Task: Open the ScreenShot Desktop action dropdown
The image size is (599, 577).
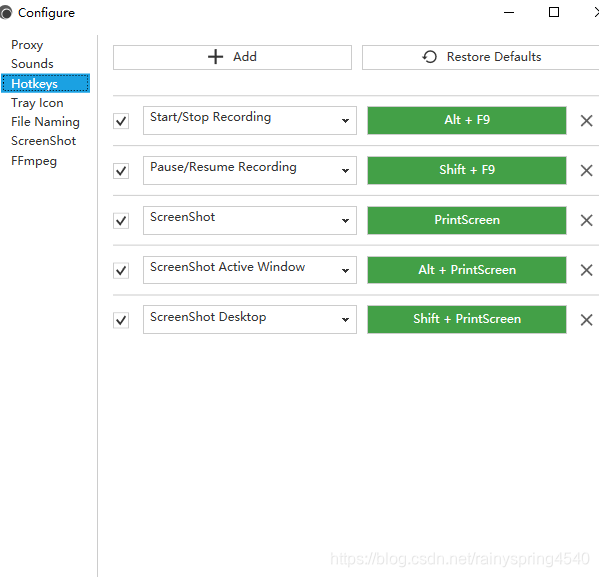Action: tap(250, 319)
